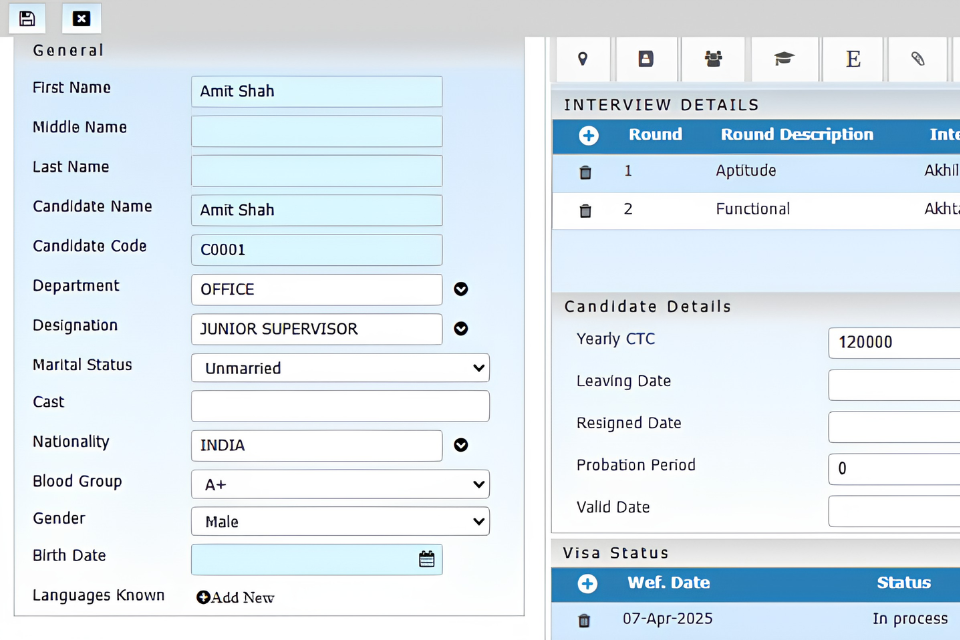The image size is (960, 640).
Task: Open the graduation cap education tab
Action: (x=784, y=59)
